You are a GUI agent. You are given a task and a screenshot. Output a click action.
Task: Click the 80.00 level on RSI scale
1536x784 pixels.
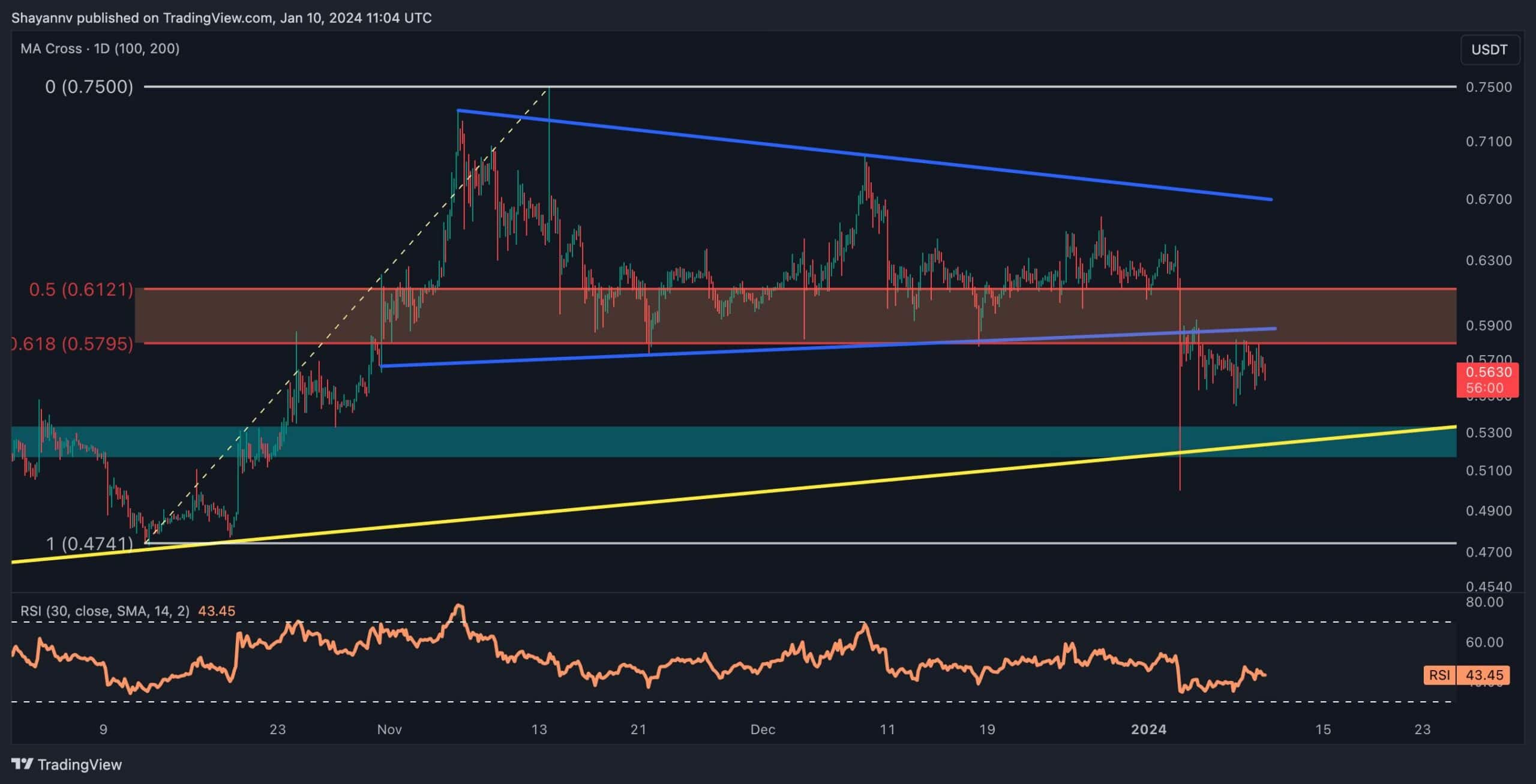(x=1484, y=602)
